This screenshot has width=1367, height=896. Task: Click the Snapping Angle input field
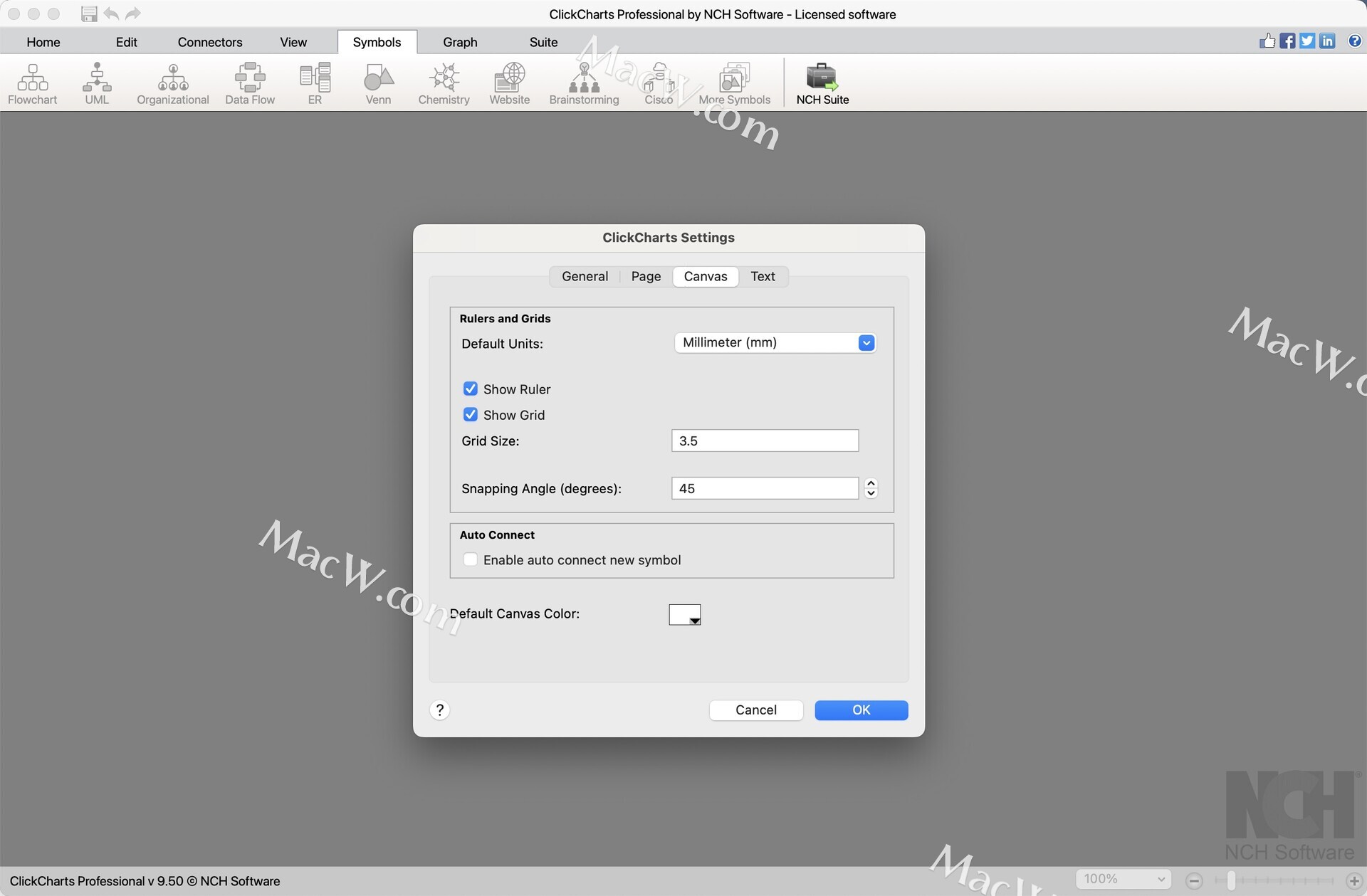click(x=765, y=488)
